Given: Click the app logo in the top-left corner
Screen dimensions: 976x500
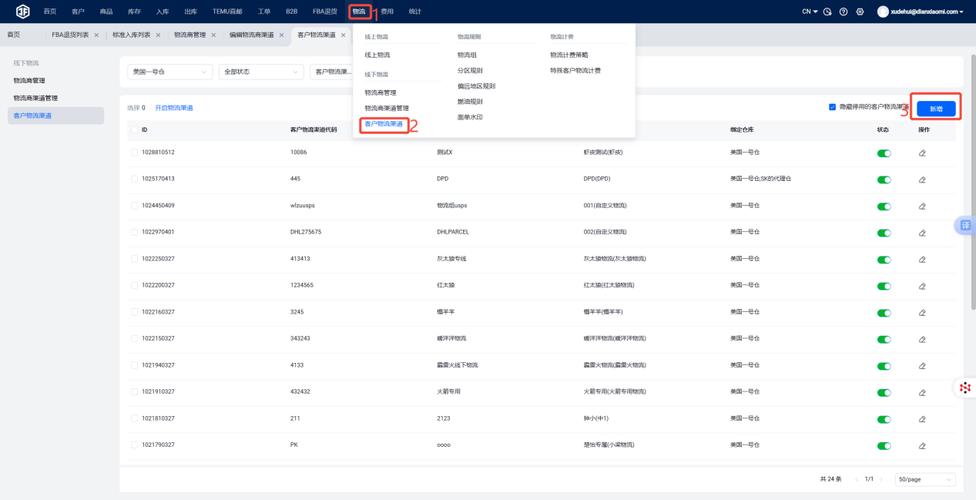Looking at the screenshot, I should click(x=22, y=11).
